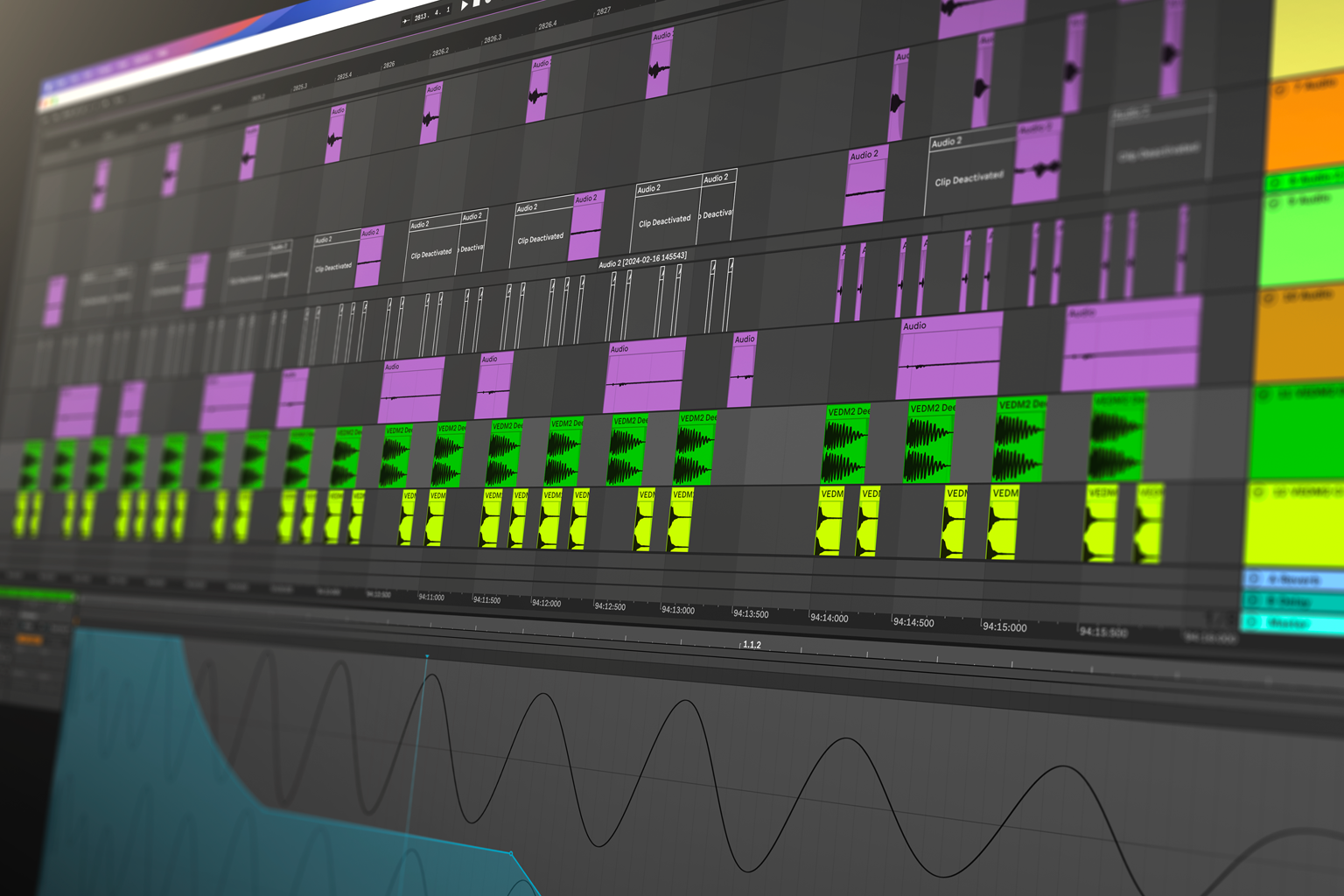This screenshot has width=1344, height=896.
Task: Select standalone purple Audio 2 clip with flat waveform
Action: click(x=866, y=186)
